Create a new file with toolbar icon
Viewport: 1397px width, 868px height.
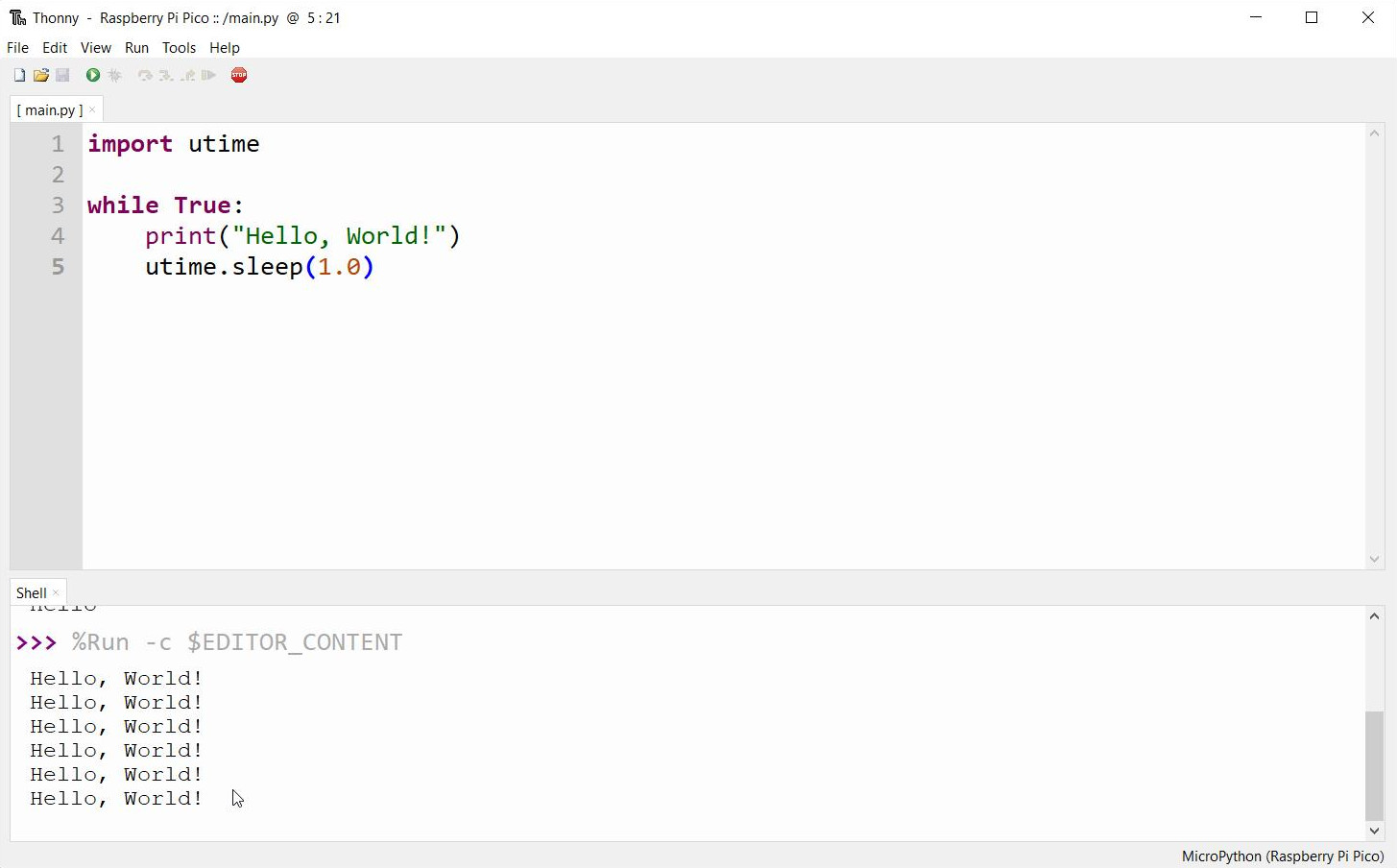19,76
